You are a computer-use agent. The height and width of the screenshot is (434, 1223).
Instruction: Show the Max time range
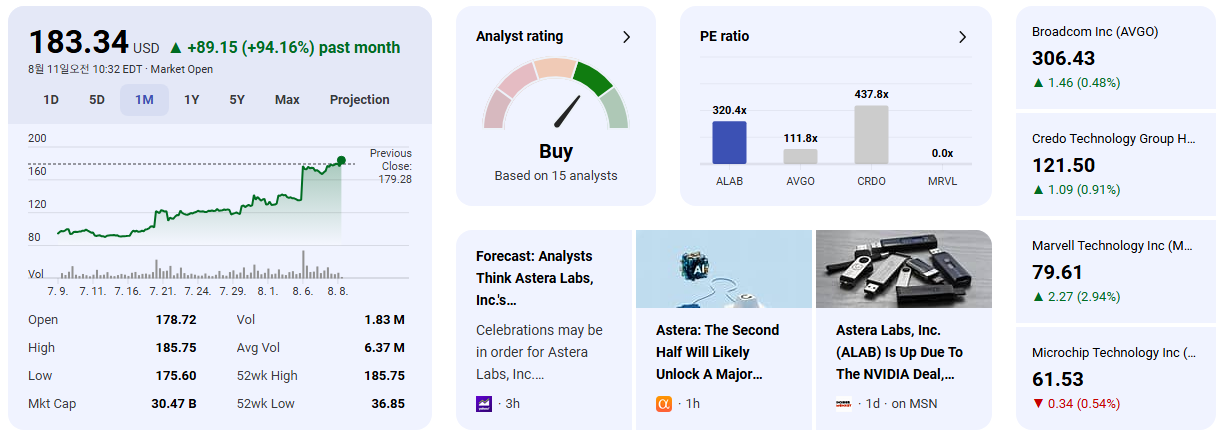[x=287, y=100]
